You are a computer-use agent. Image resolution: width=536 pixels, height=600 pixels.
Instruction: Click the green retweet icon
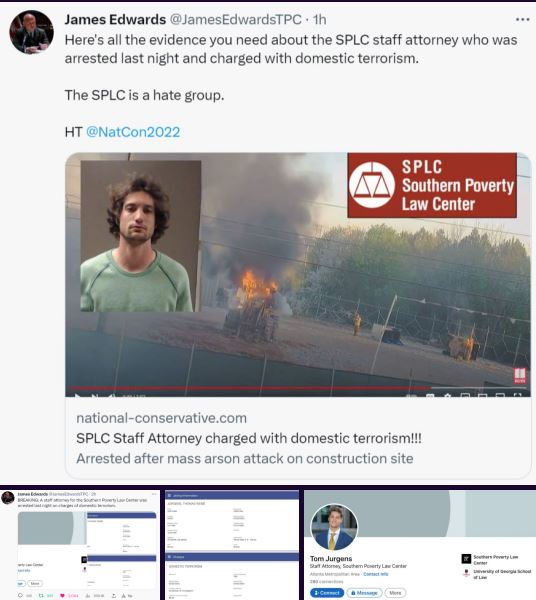(41, 595)
